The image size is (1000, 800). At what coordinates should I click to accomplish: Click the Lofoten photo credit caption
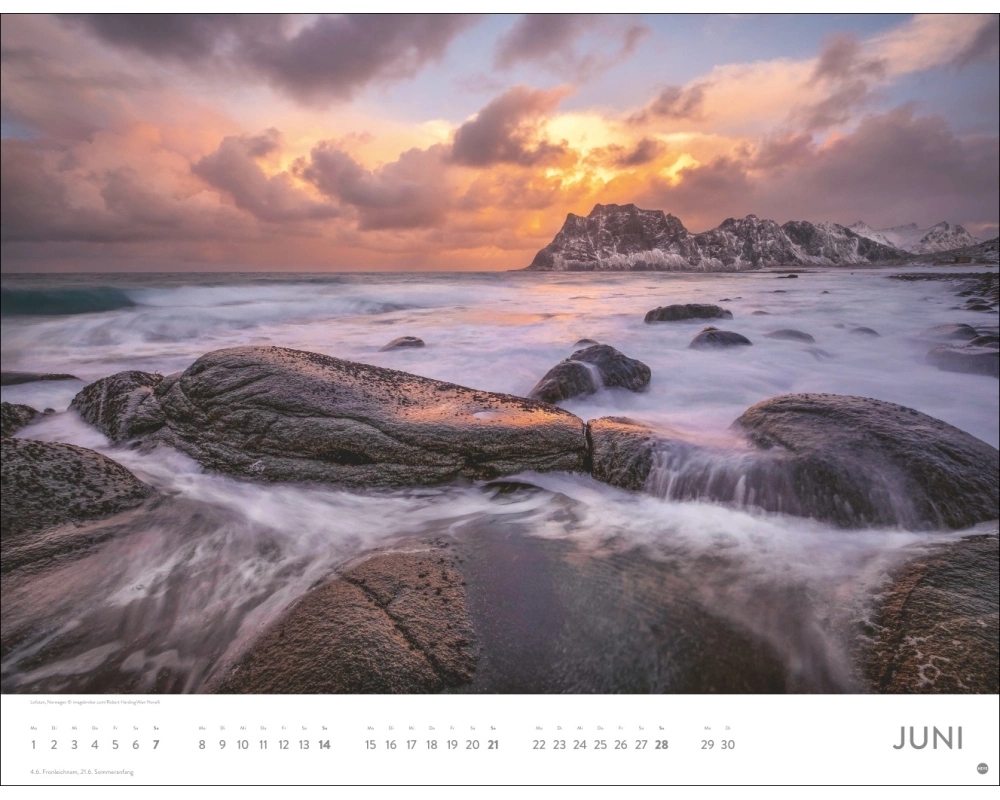coord(94,702)
